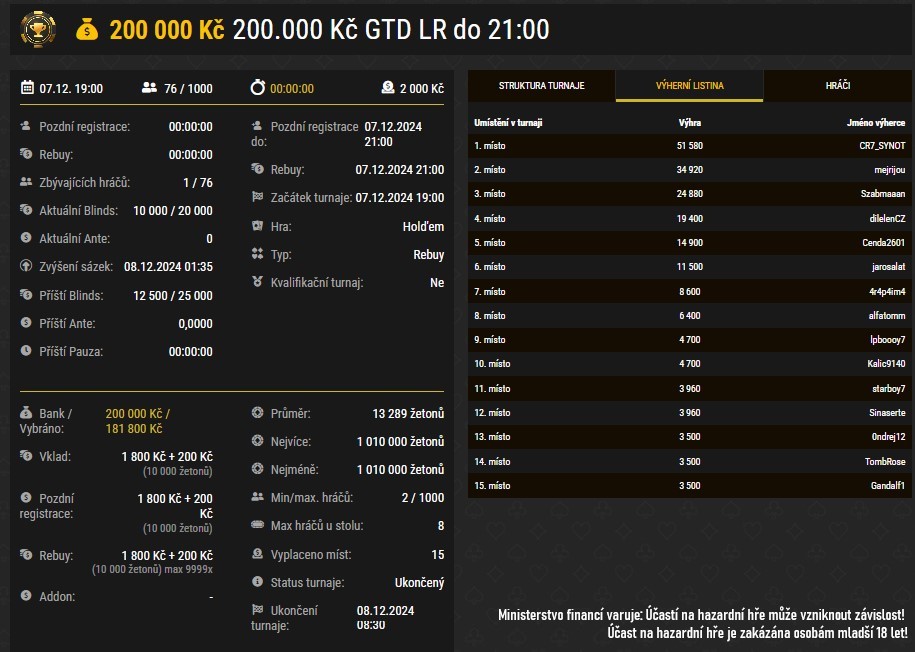Select player name Gandalf1 in 15th place
This screenshot has width=915, height=652.
888,485
